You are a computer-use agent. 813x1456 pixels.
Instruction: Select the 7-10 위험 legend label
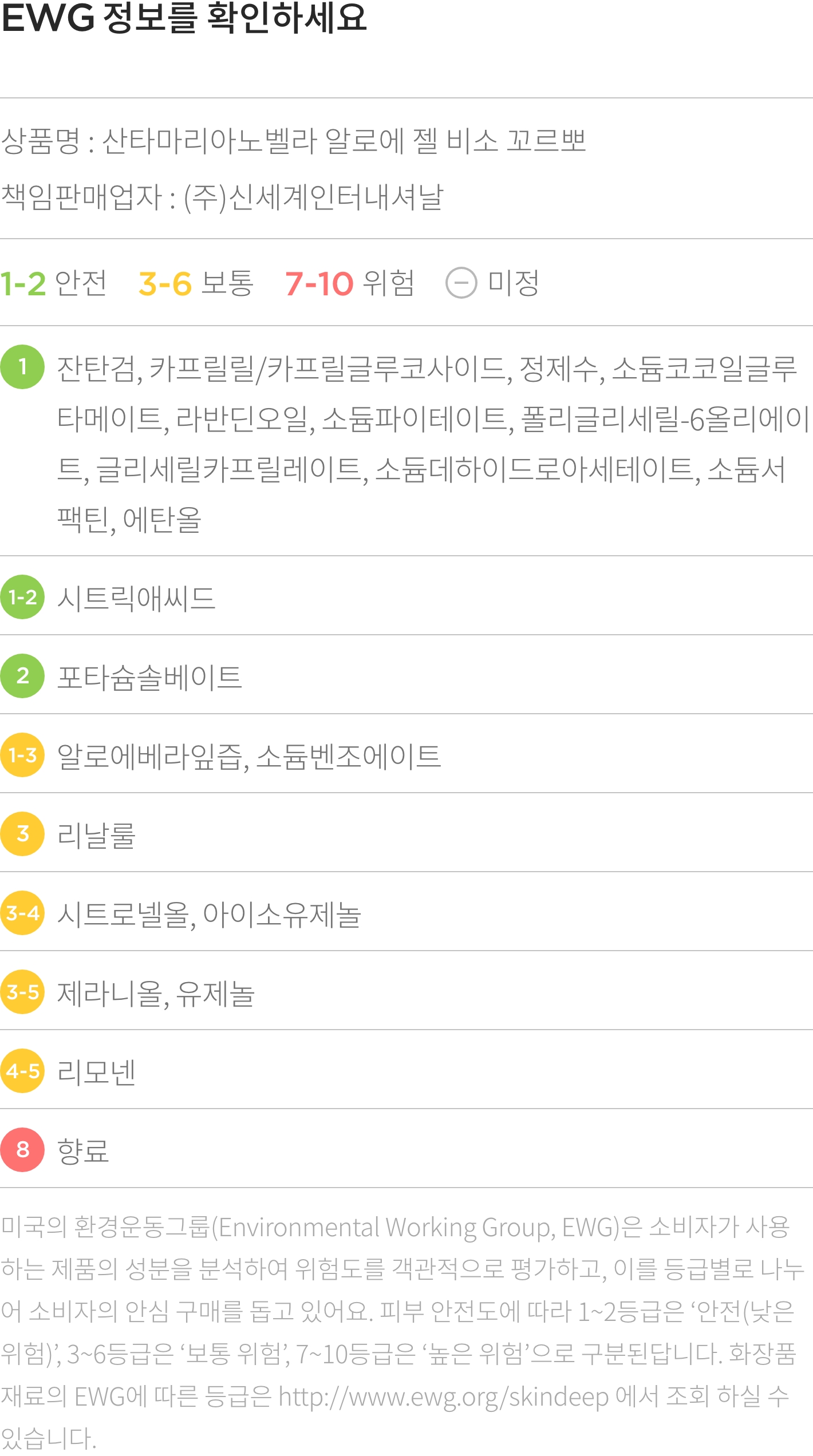pyautogui.click(x=350, y=283)
